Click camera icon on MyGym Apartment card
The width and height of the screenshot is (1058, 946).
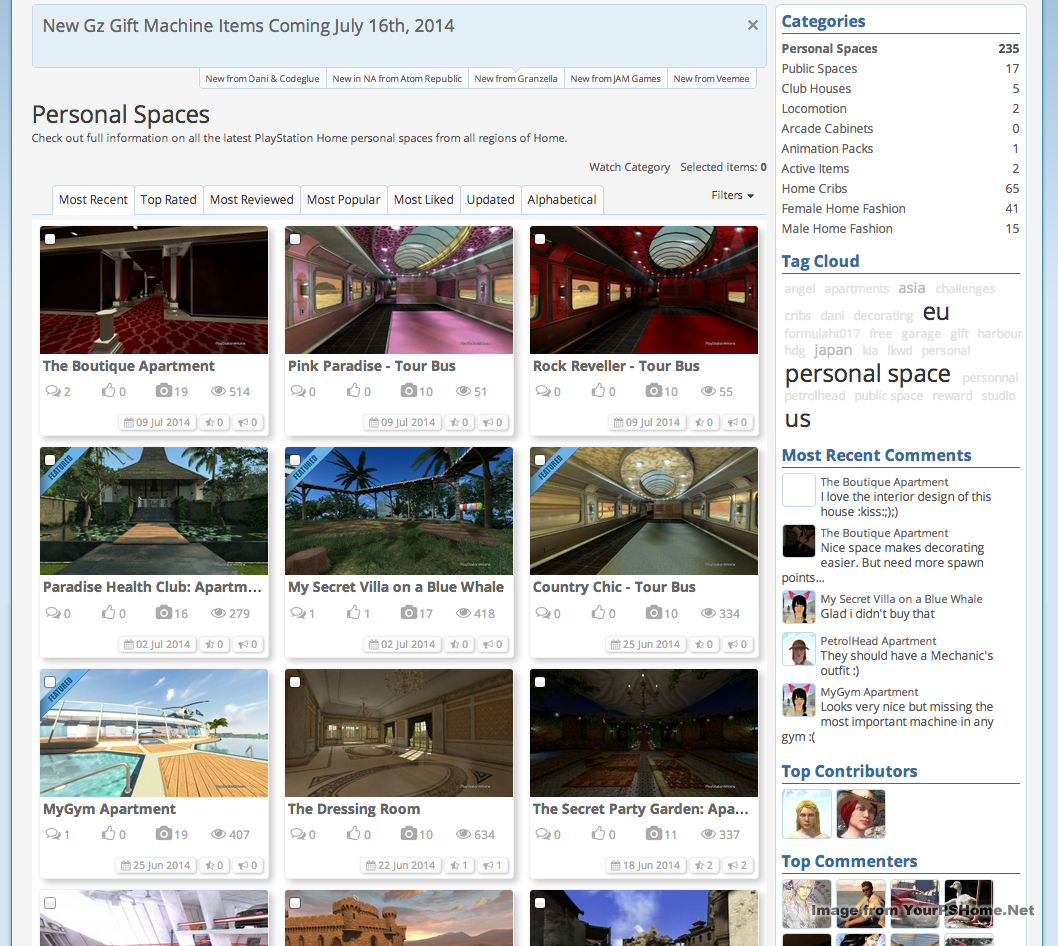(x=163, y=833)
